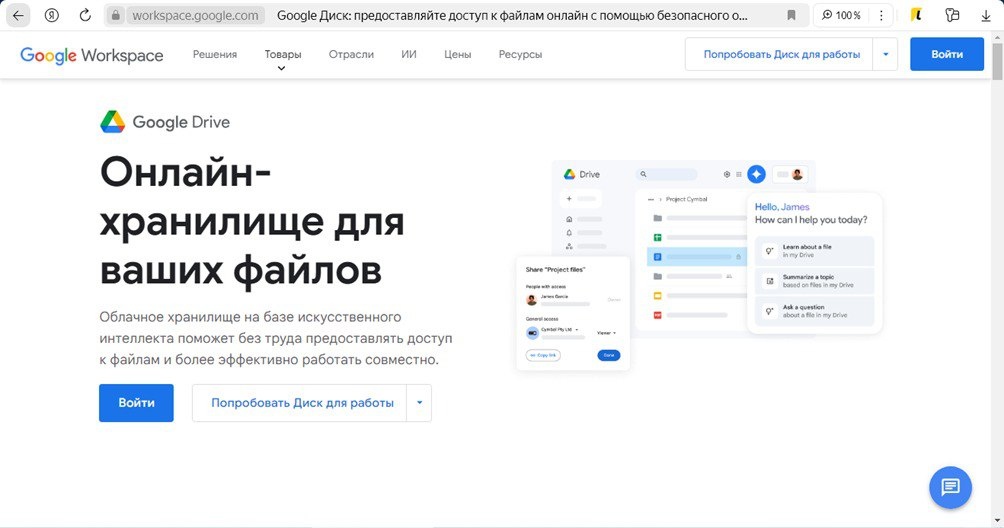Reload the page with the refresh icon
1004x528 pixels.
click(x=85, y=15)
